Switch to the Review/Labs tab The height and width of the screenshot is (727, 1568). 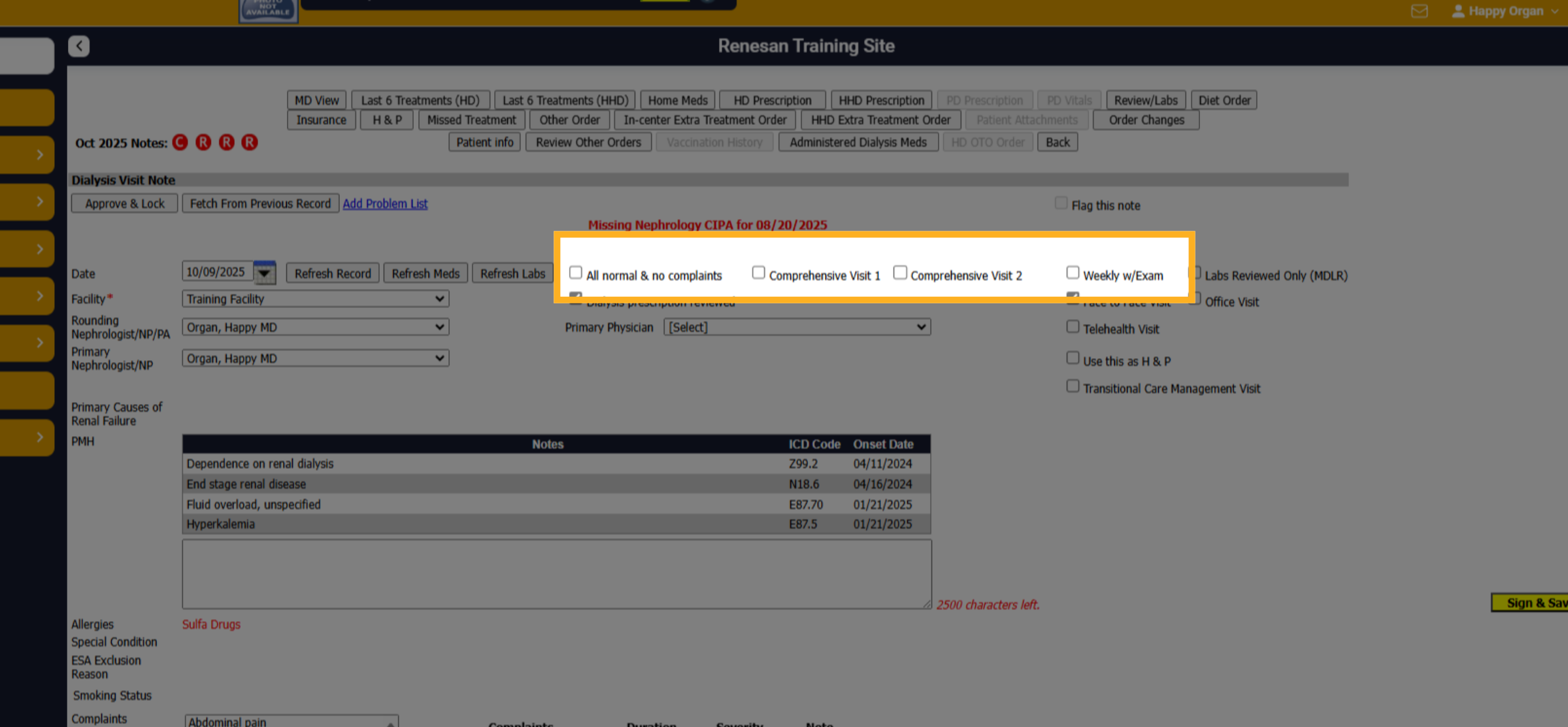(x=1145, y=100)
